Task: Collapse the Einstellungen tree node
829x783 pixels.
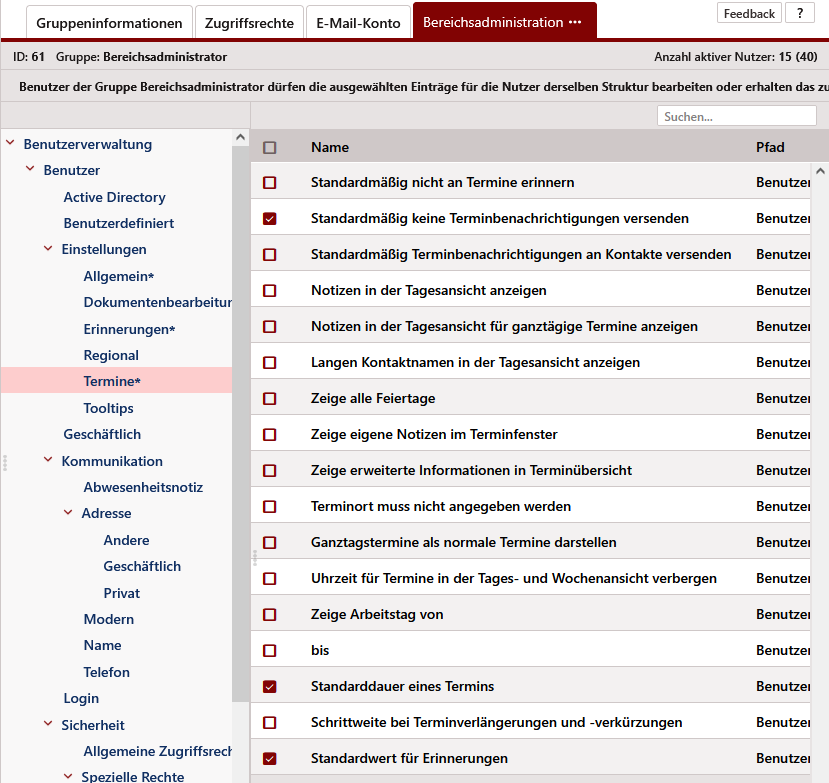Action: 48,249
